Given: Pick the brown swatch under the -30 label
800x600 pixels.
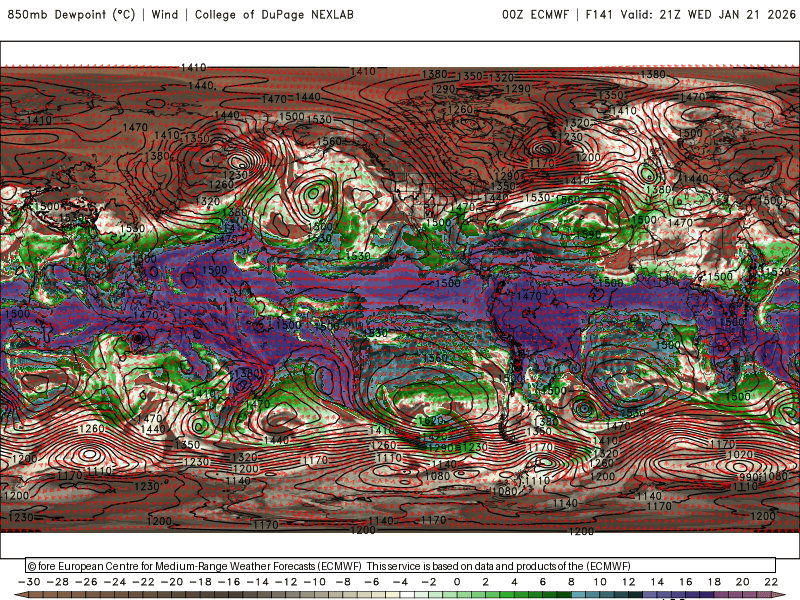Looking at the screenshot, I should [x=36, y=595].
